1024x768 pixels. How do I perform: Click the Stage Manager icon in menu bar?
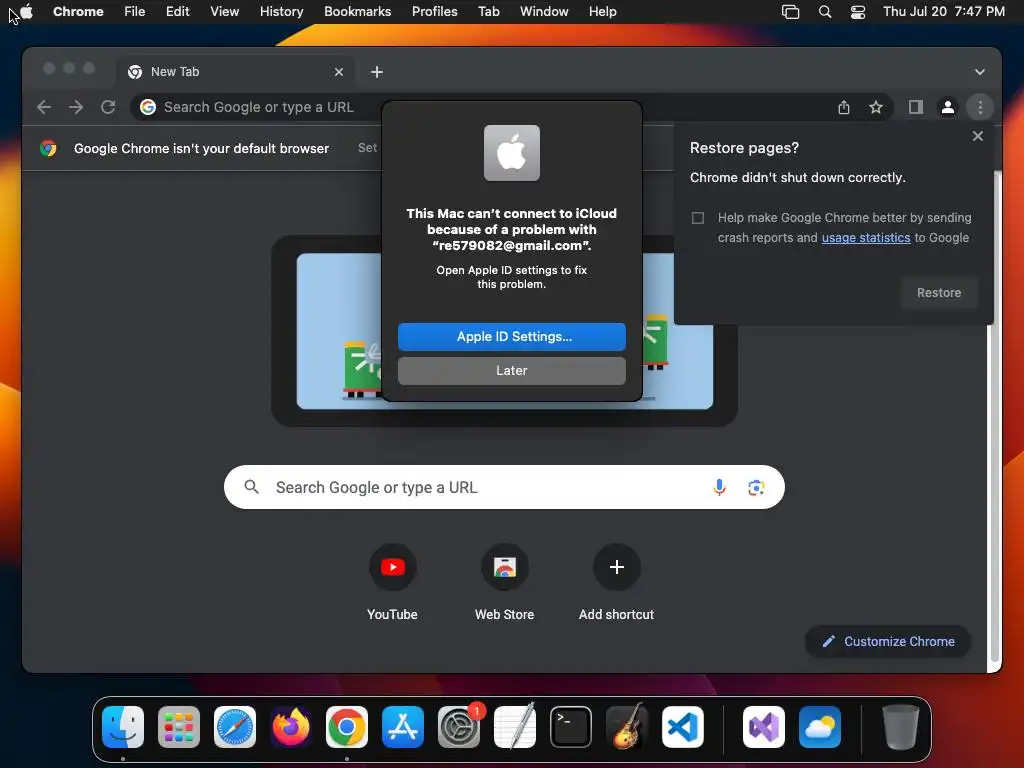point(790,12)
